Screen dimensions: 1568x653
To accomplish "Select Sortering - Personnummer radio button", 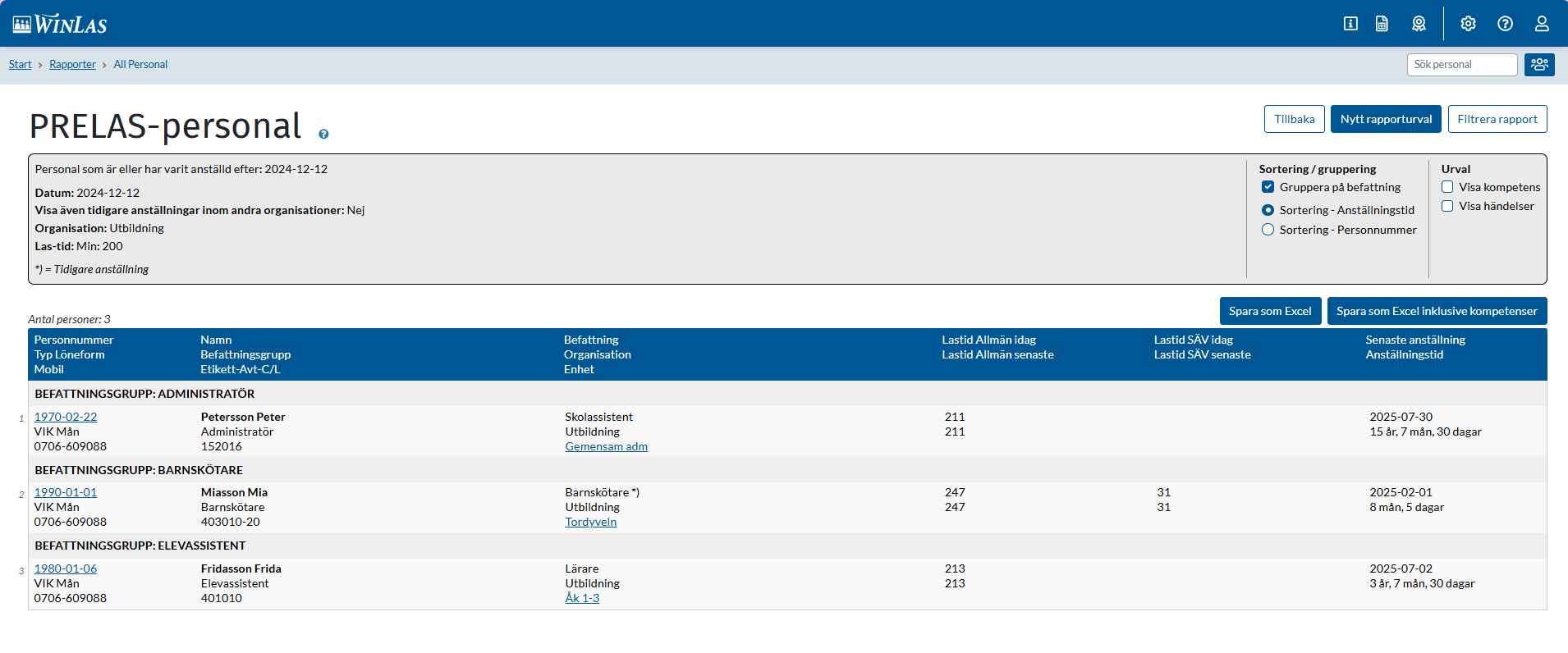I will pos(1268,230).
